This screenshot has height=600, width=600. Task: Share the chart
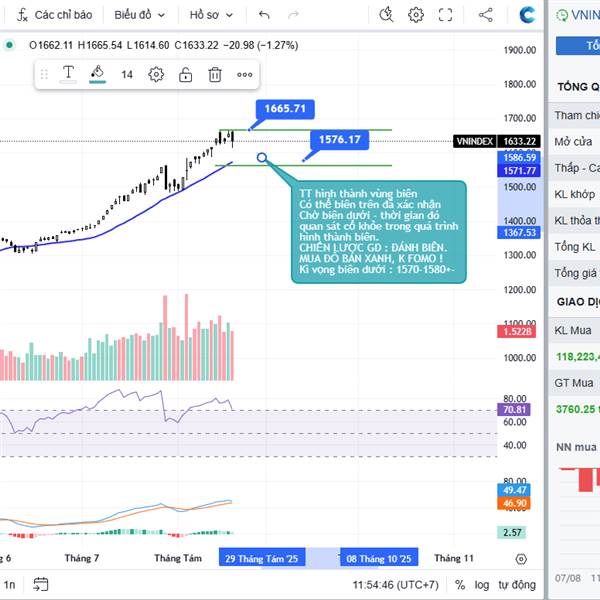click(x=486, y=15)
